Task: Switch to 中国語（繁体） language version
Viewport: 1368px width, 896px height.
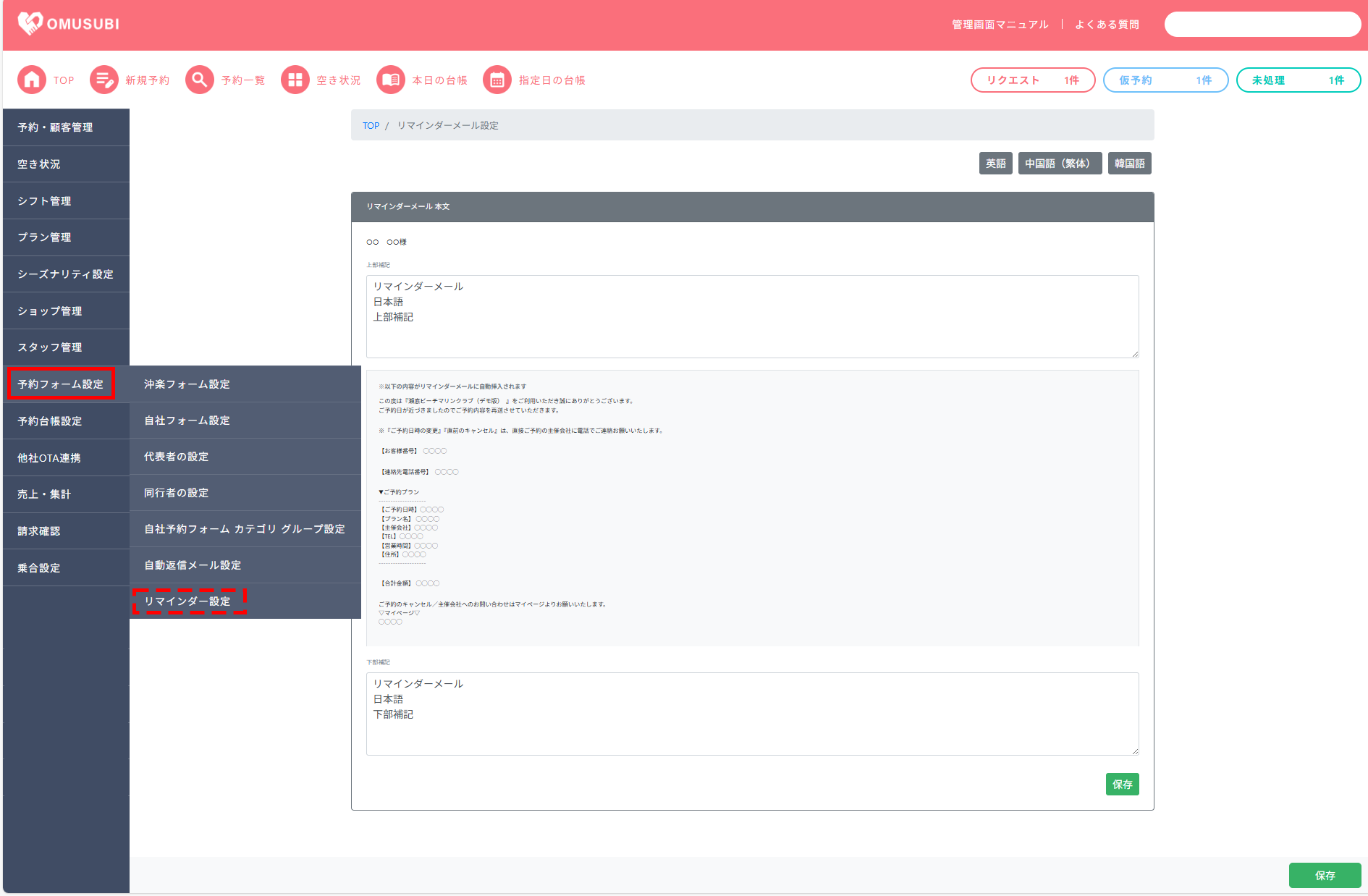Action: pos(1059,164)
